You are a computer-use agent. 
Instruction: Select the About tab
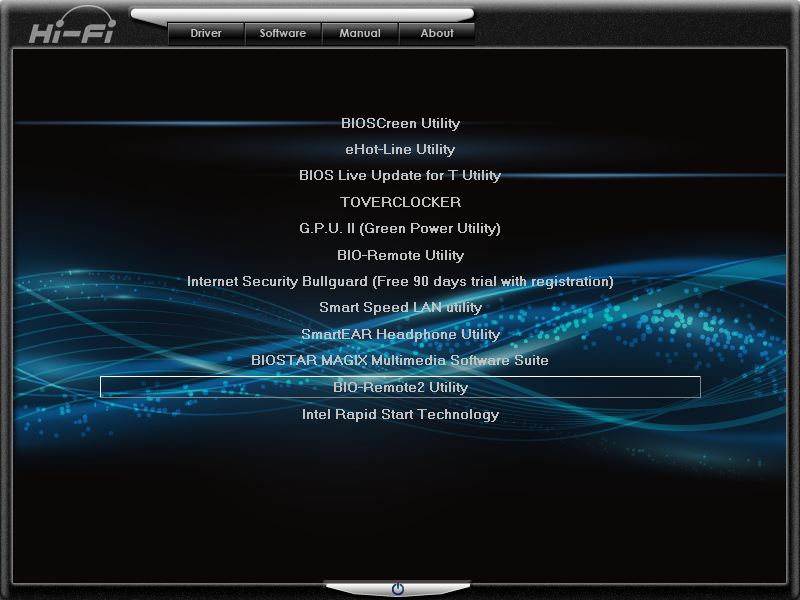437,34
